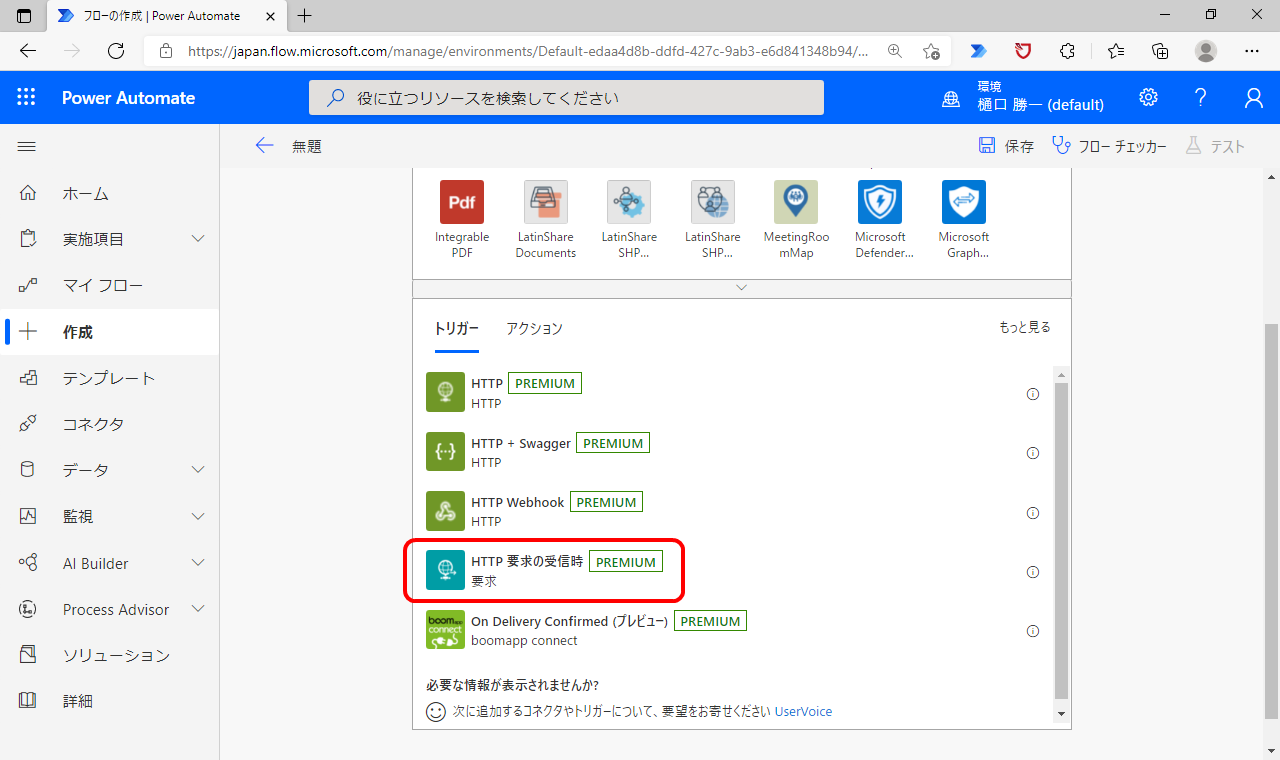Focus the resource search box
The image size is (1280, 760).
[566, 98]
